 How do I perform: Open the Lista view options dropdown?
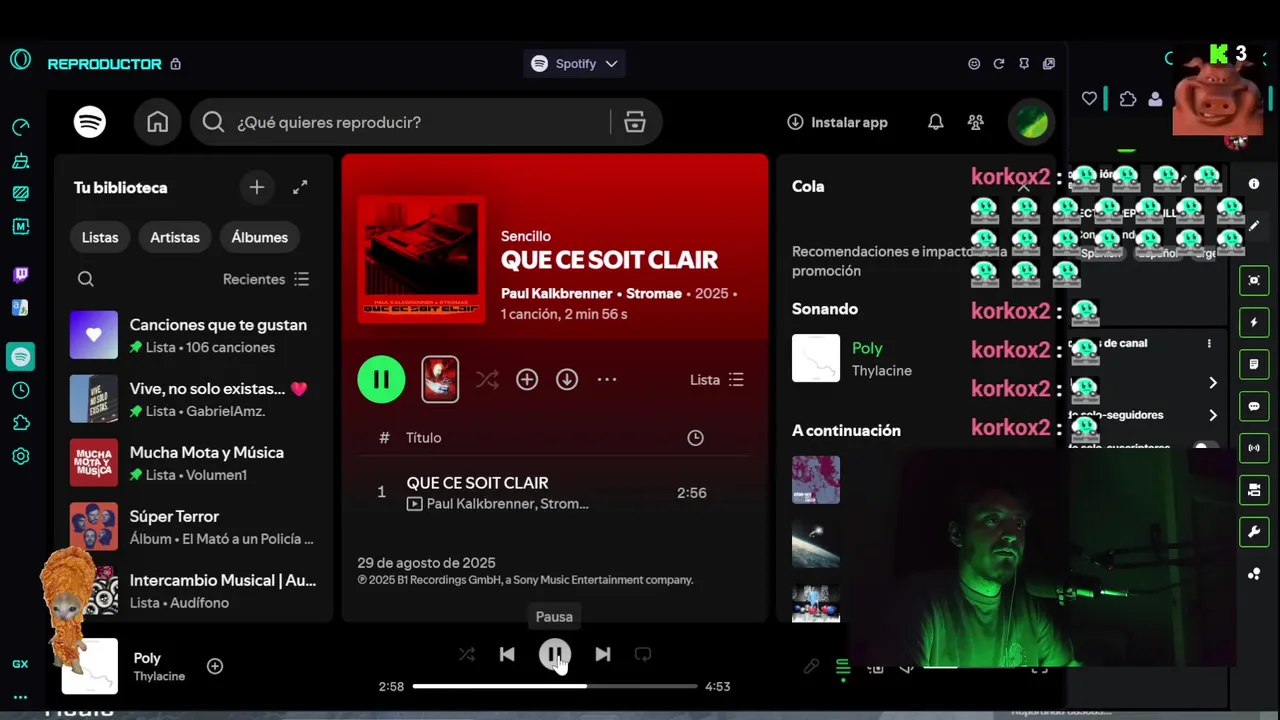point(717,379)
